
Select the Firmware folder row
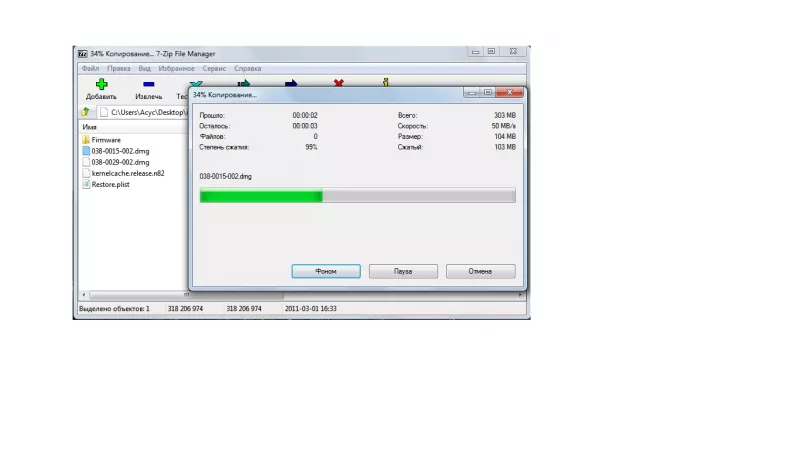106,140
